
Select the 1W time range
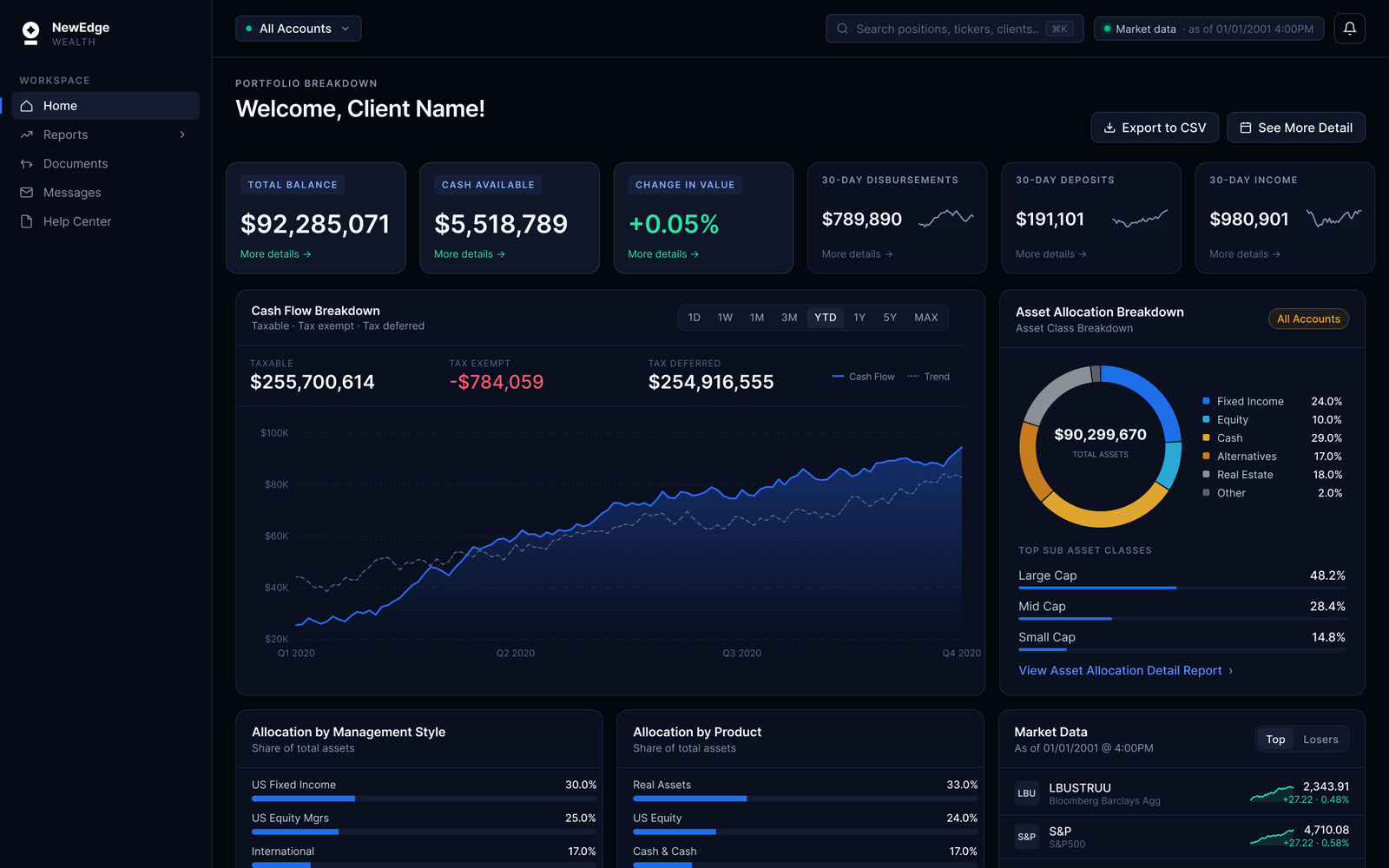[725, 318]
